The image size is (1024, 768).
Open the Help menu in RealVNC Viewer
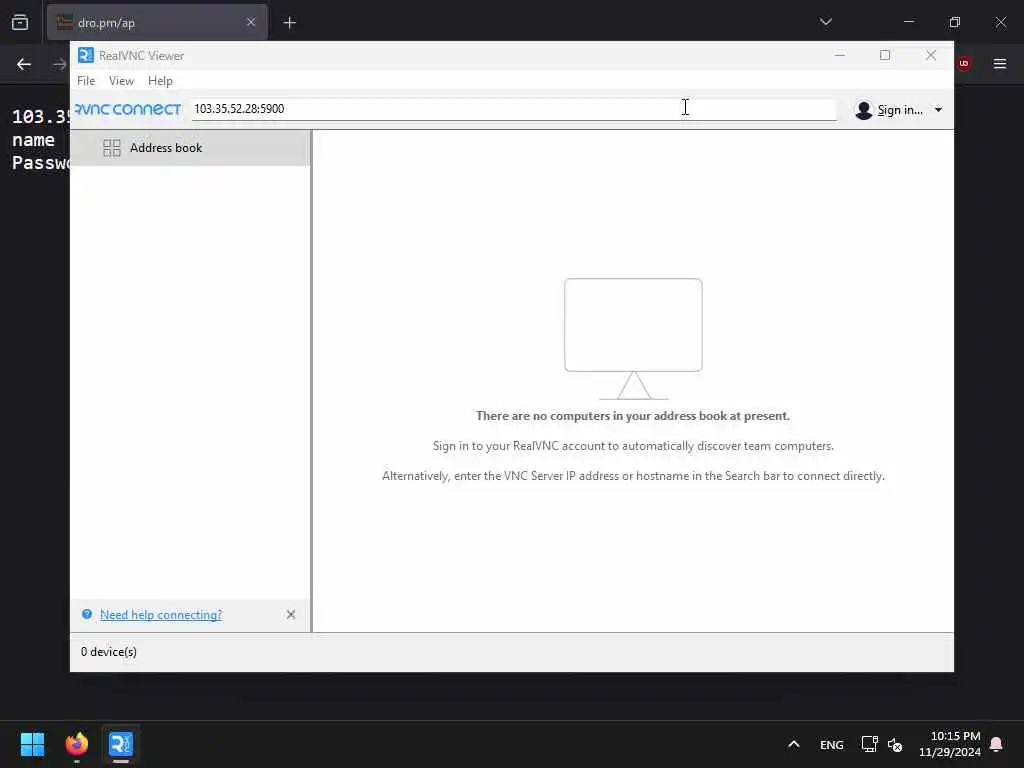pos(160,81)
